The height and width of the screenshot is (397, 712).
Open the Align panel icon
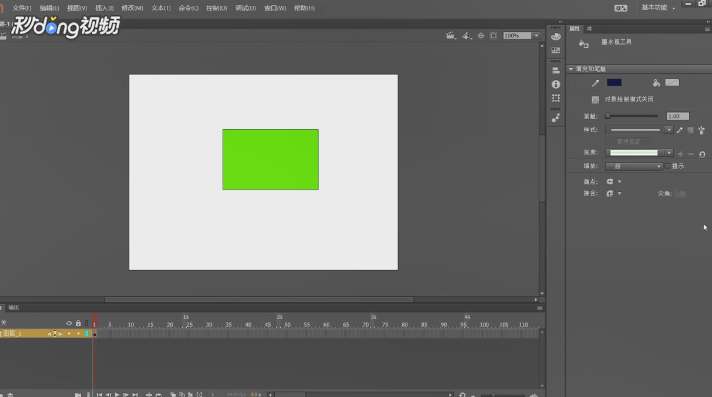click(556, 71)
